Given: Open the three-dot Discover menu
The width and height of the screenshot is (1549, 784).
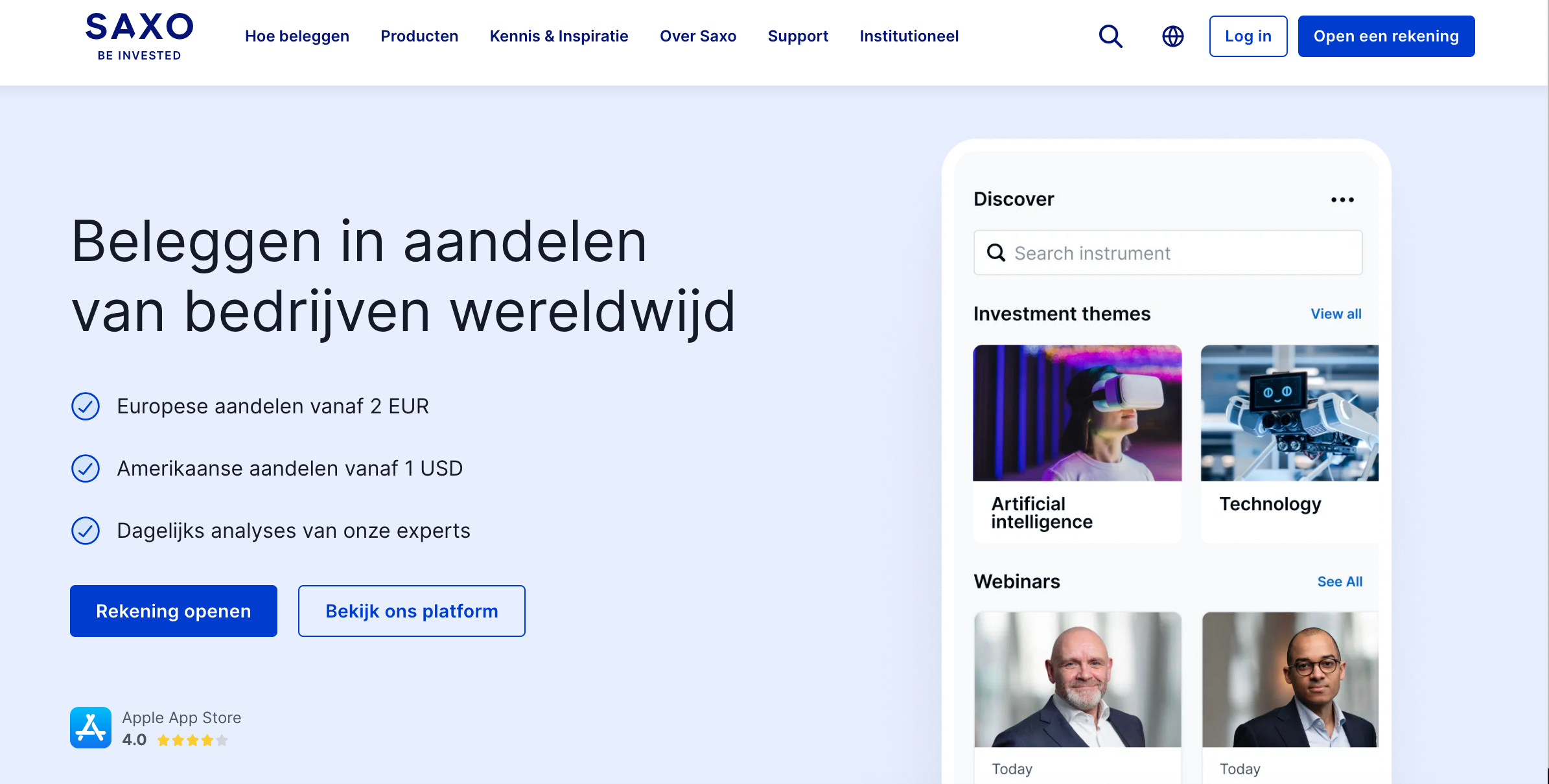Looking at the screenshot, I should pyautogui.click(x=1342, y=200).
